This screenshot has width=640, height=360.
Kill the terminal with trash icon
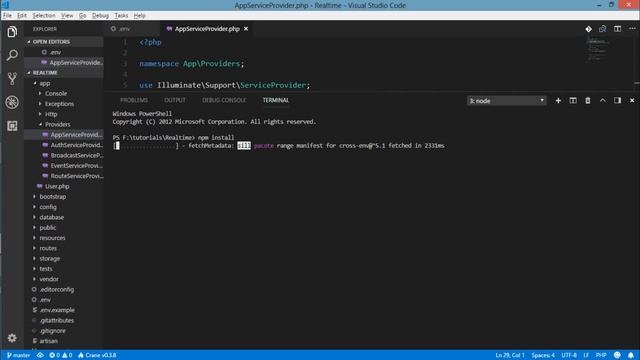click(588, 100)
